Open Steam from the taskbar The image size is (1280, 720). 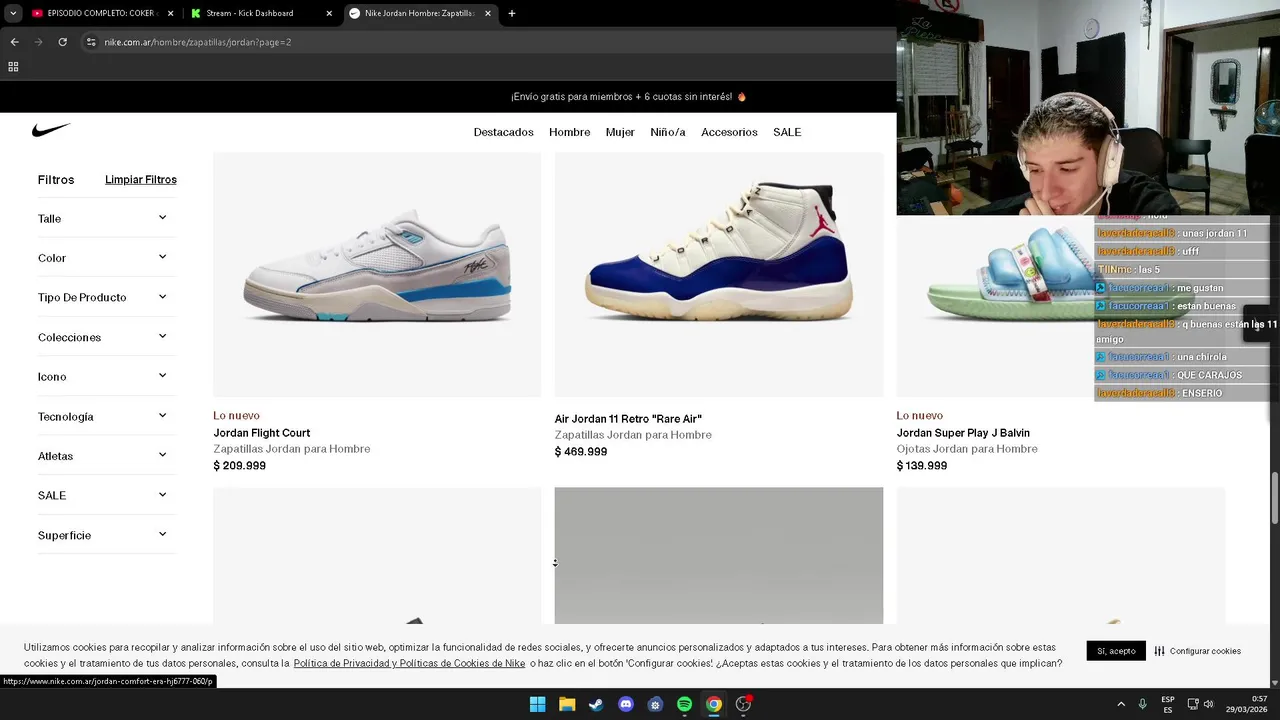tap(596, 704)
